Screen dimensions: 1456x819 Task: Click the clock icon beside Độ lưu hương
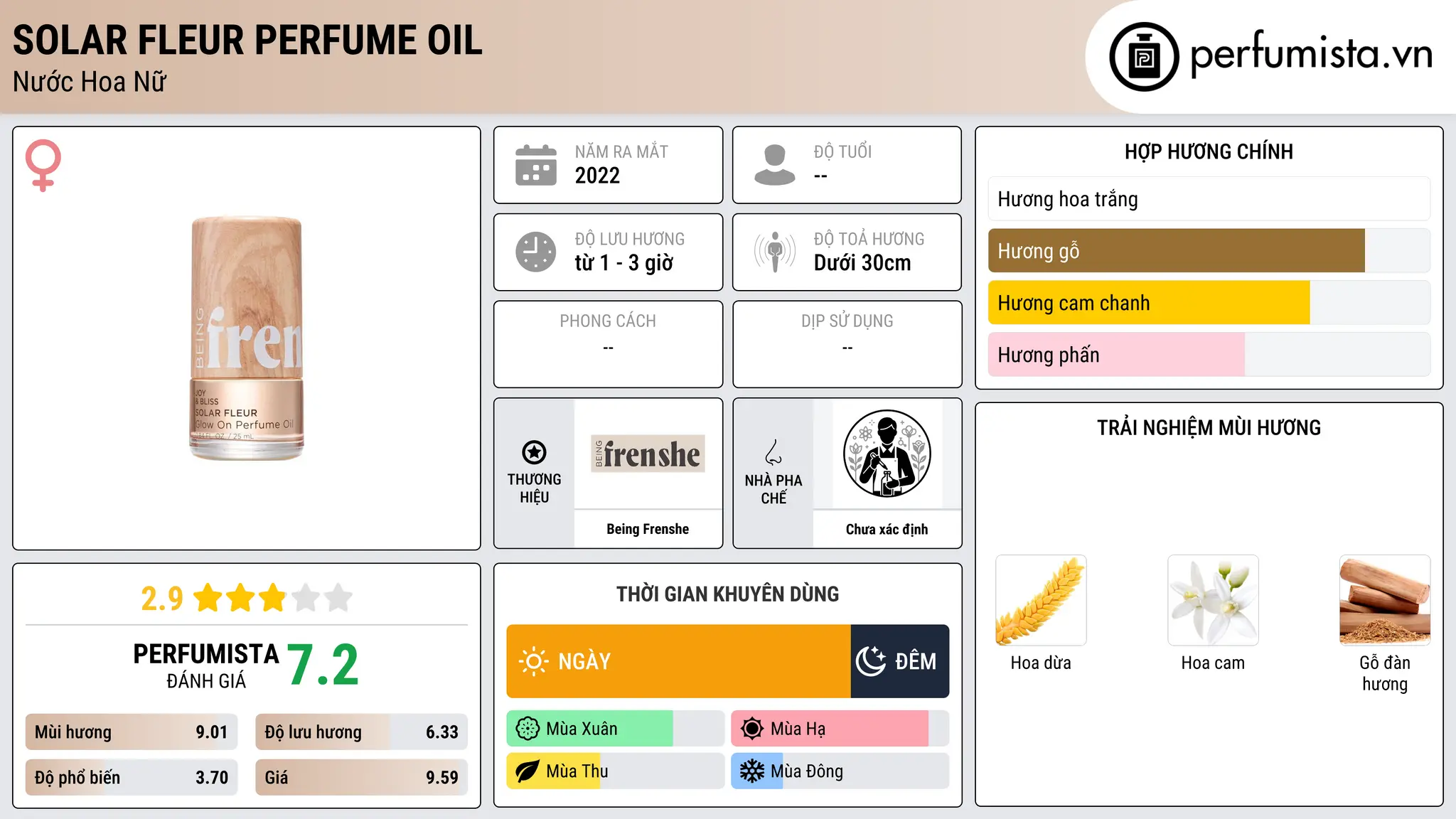536,252
